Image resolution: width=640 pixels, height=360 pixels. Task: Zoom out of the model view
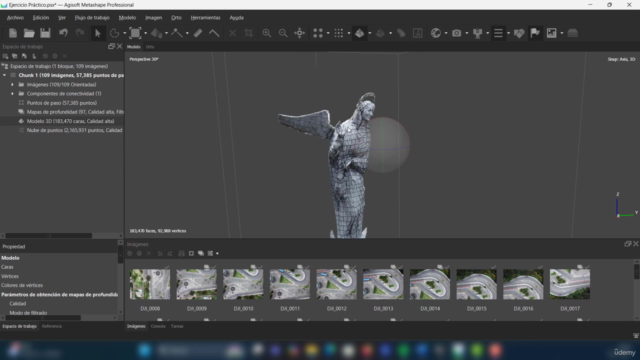pyautogui.click(x=283, y=33)
